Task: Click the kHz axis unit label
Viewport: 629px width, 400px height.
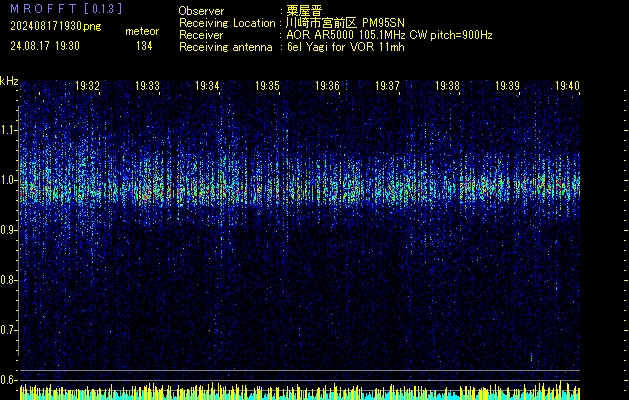Action: click(x=9, y=81)
